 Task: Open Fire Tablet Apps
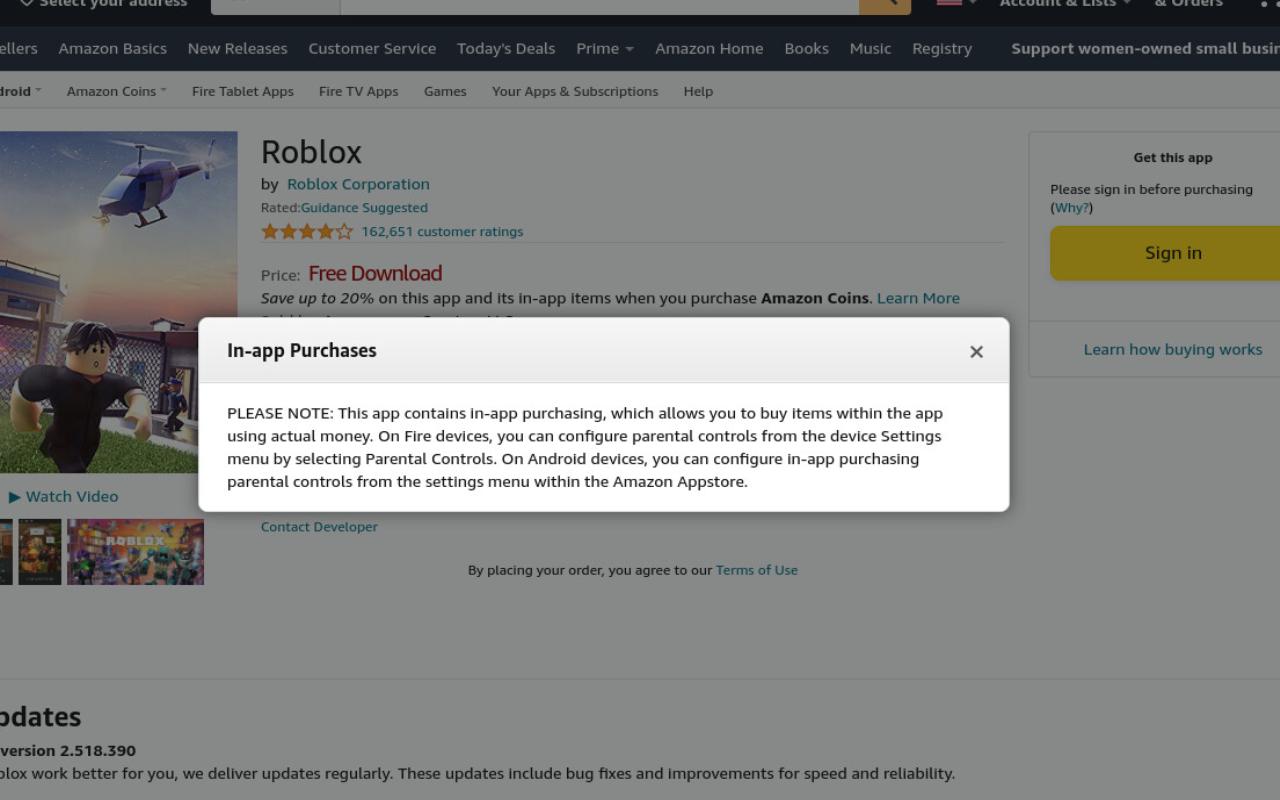[x=243, y=91]
